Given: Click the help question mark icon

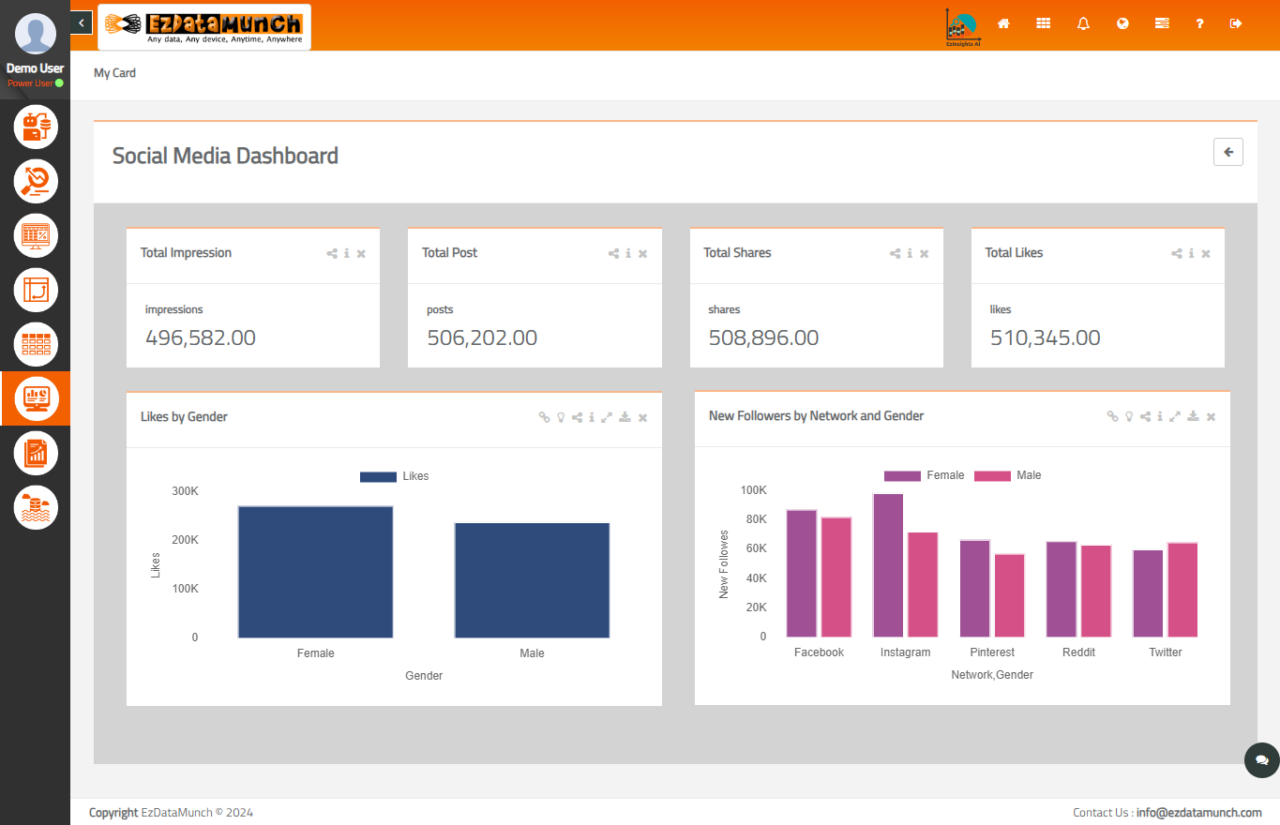Looking at the screenshot, I should (x=1199, y=23).
